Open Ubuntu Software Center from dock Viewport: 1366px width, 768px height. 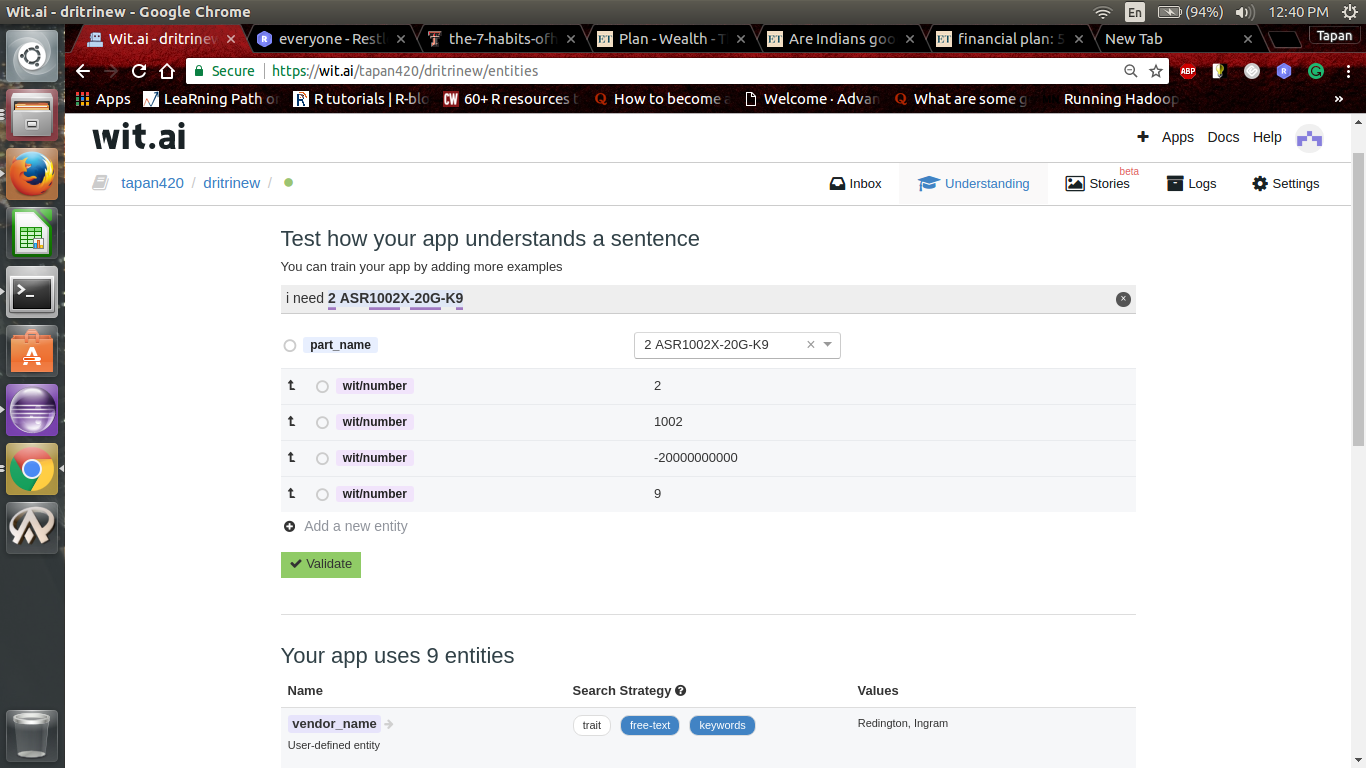click(x=32, y=351)
